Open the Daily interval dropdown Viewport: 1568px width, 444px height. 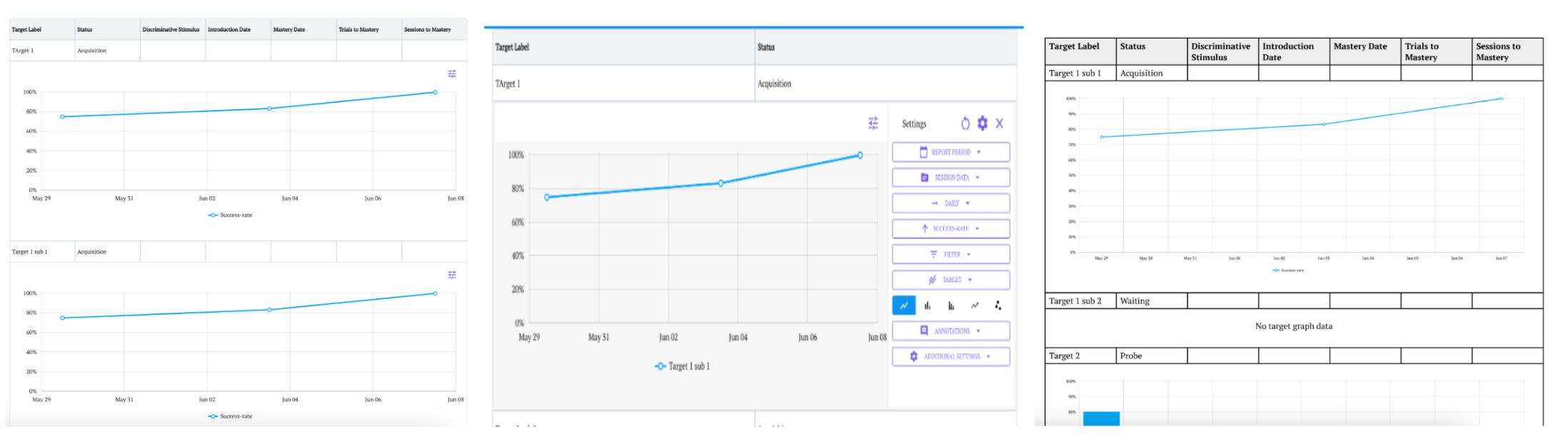(951, 203)
